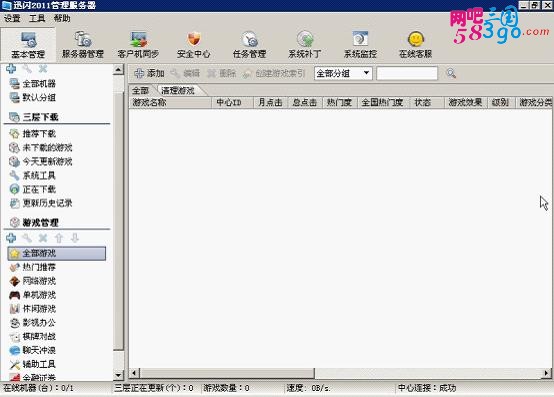Select 推荐下载 in sidebar
The image size is (554, 397).
33,134
